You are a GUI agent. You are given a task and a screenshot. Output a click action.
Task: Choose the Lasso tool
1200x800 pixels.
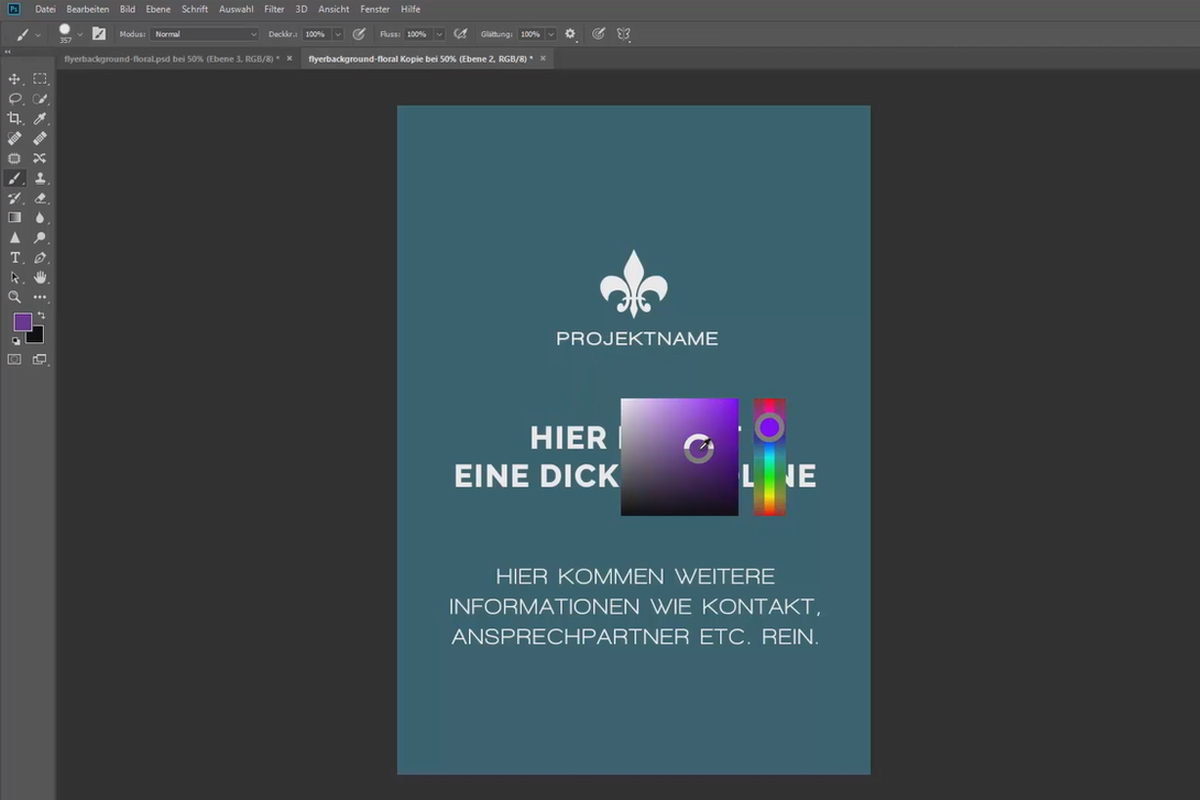(14, 99)
